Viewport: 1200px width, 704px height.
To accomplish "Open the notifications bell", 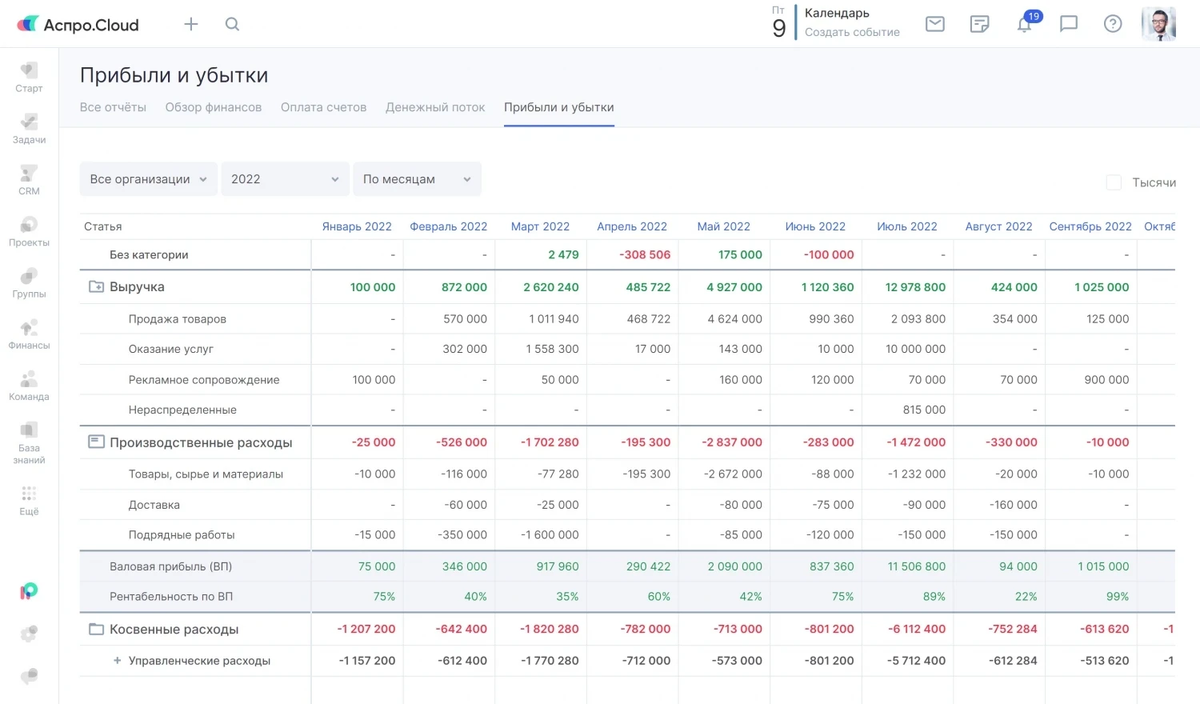I will tap(1024, 24).
